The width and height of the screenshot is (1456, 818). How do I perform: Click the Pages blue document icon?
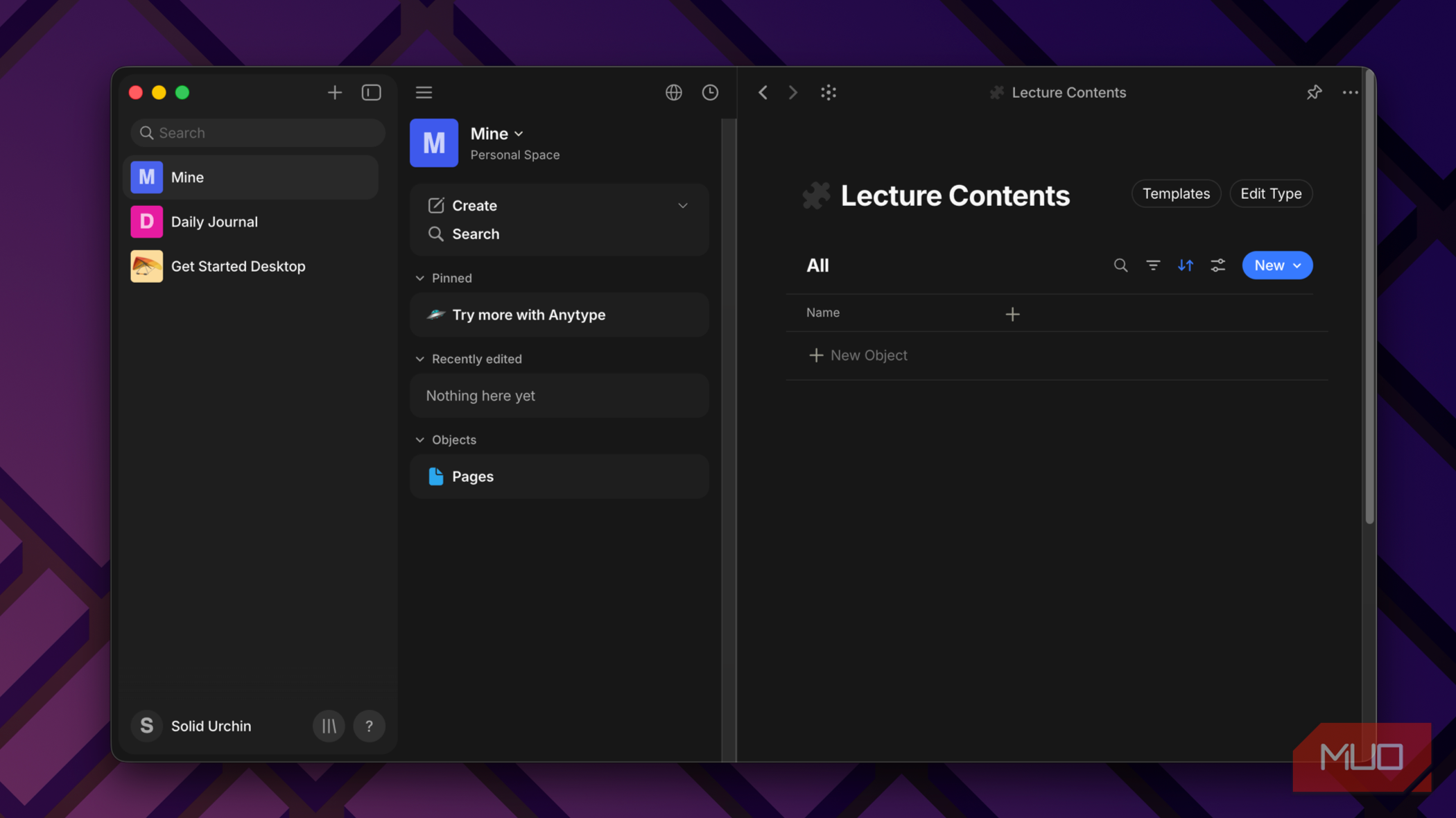(x=435, y=476)
